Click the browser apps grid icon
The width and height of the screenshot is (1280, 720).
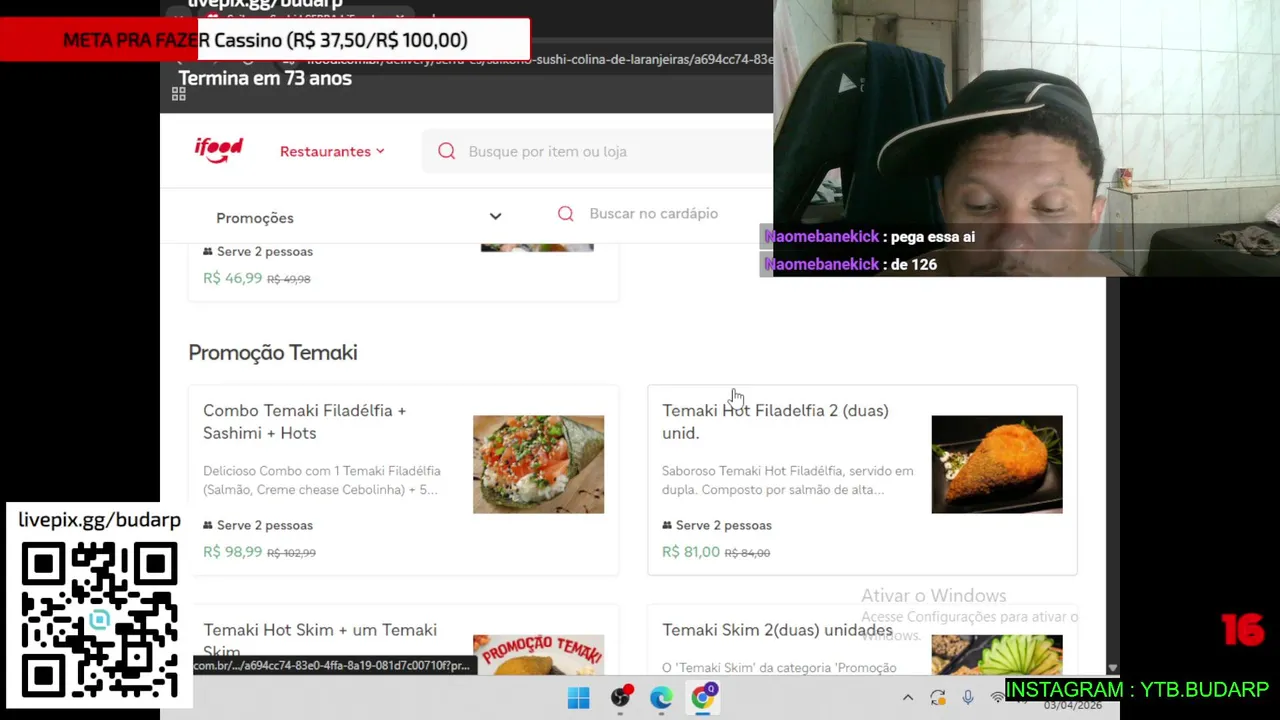pos(179,93)
